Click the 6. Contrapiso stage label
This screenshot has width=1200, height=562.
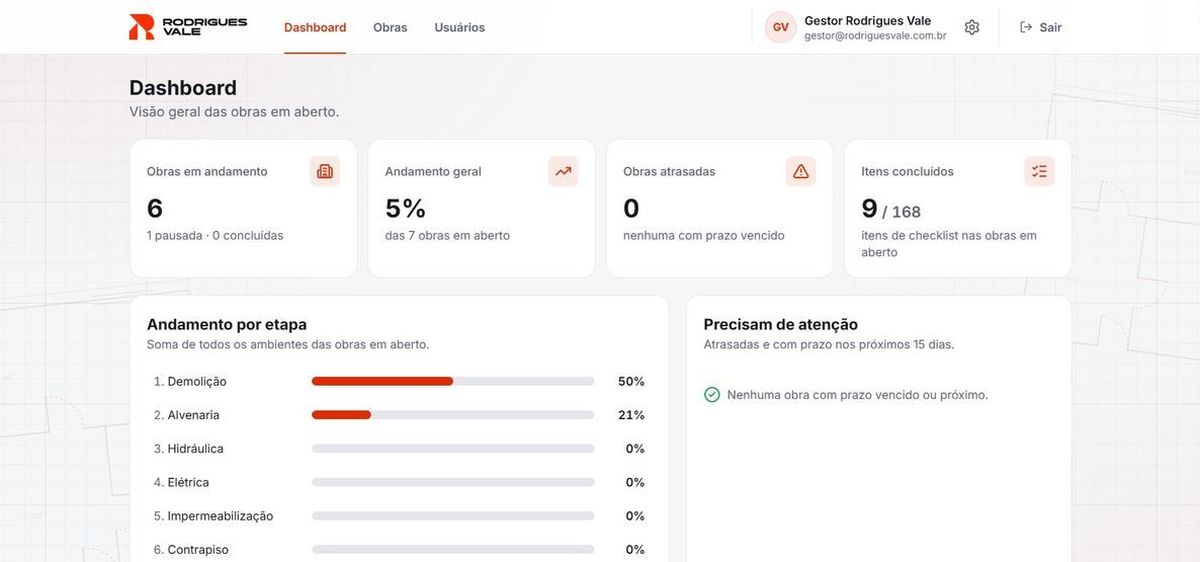click(191, 550)
